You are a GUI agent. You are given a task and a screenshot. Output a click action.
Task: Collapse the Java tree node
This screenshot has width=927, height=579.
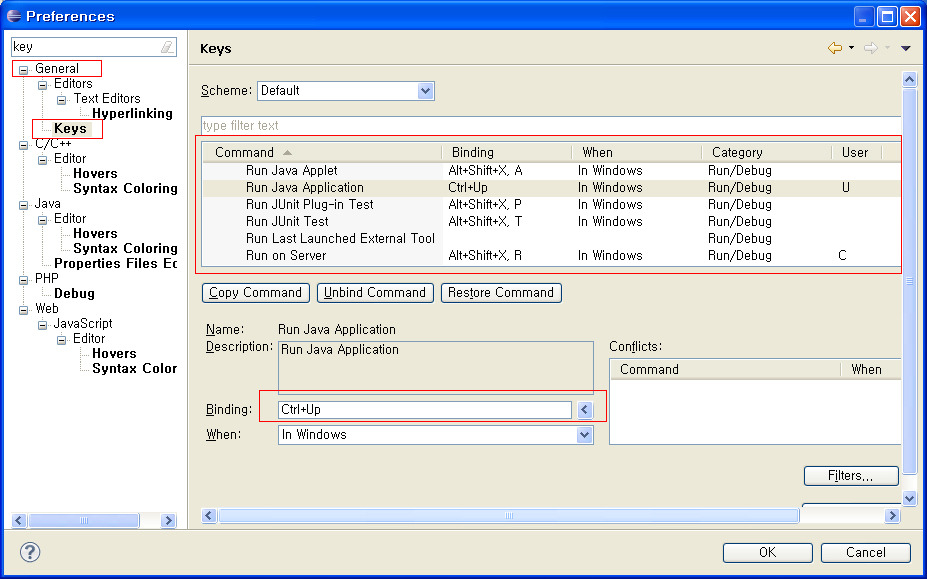pyautogui.click(x=23, y=204)
